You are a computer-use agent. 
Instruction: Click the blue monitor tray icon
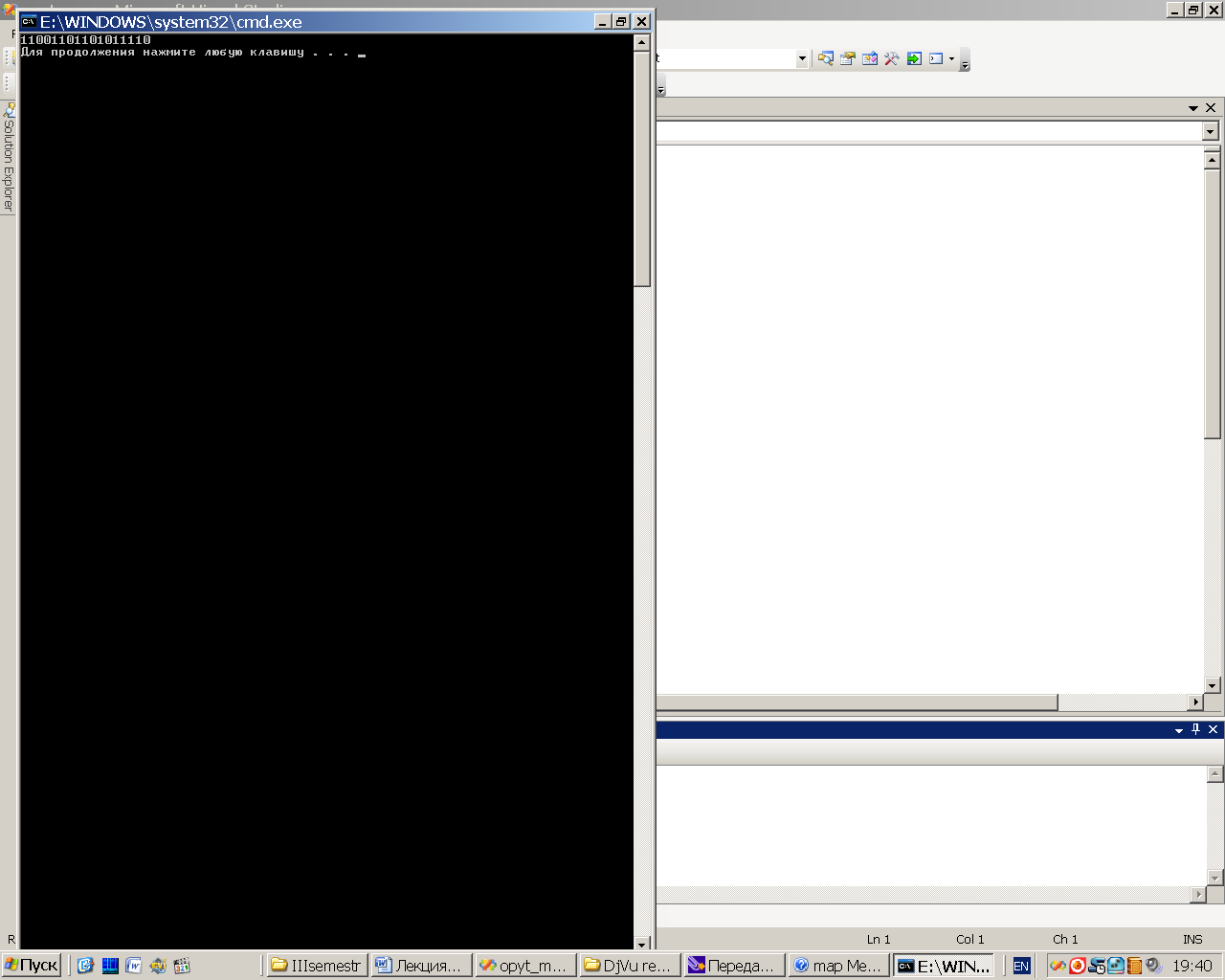pos(1116,966)
